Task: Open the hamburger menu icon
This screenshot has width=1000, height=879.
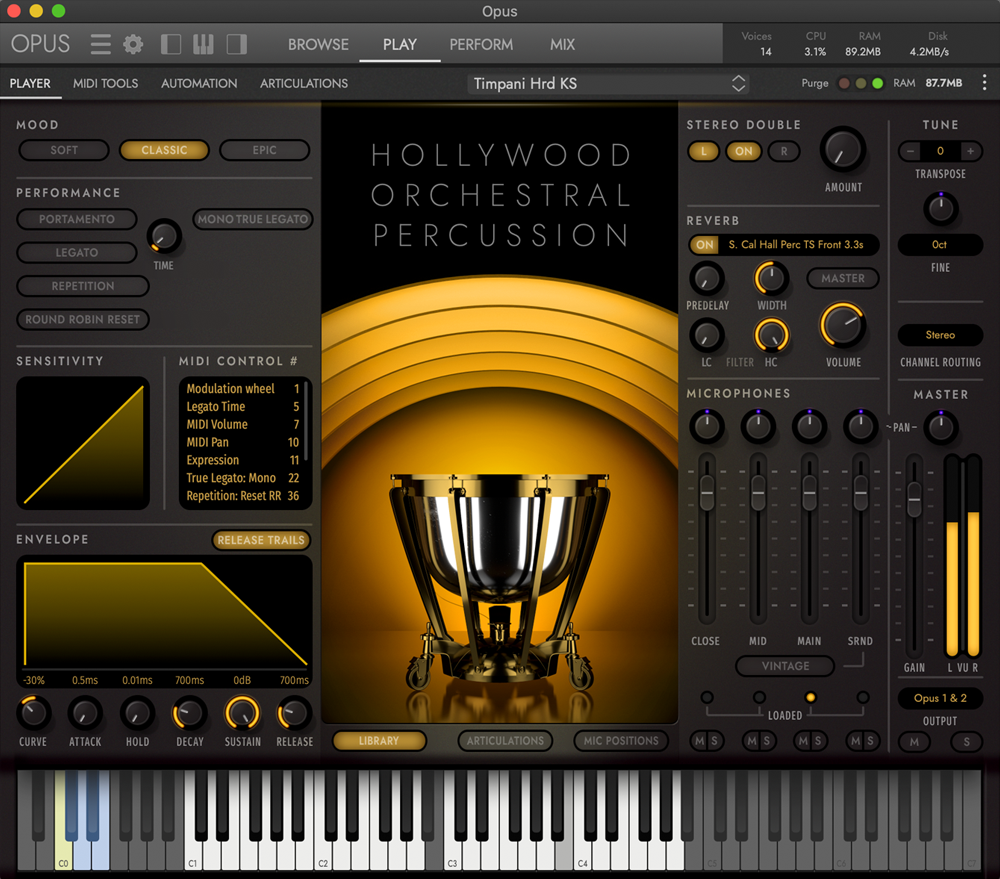Action: point(99,43)
